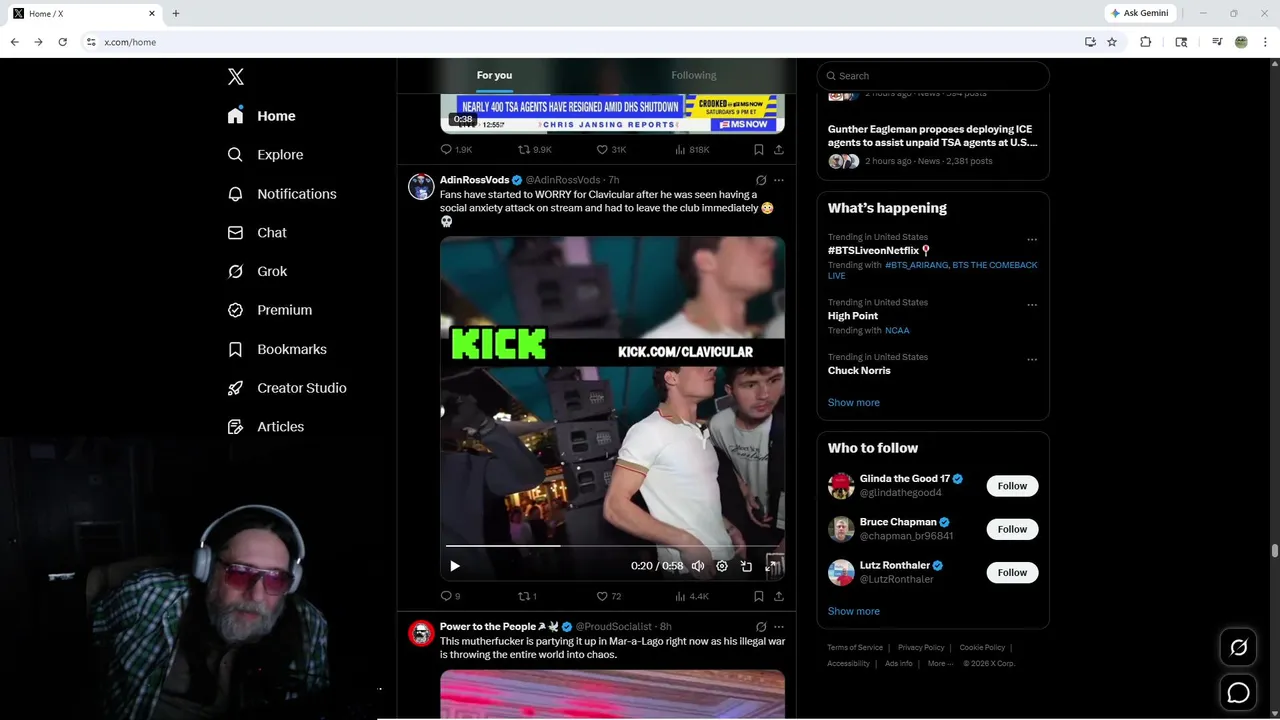This screenshot has width=1280, height=720.
Task: Open the floating Grok button
Action: (1238, 648)
